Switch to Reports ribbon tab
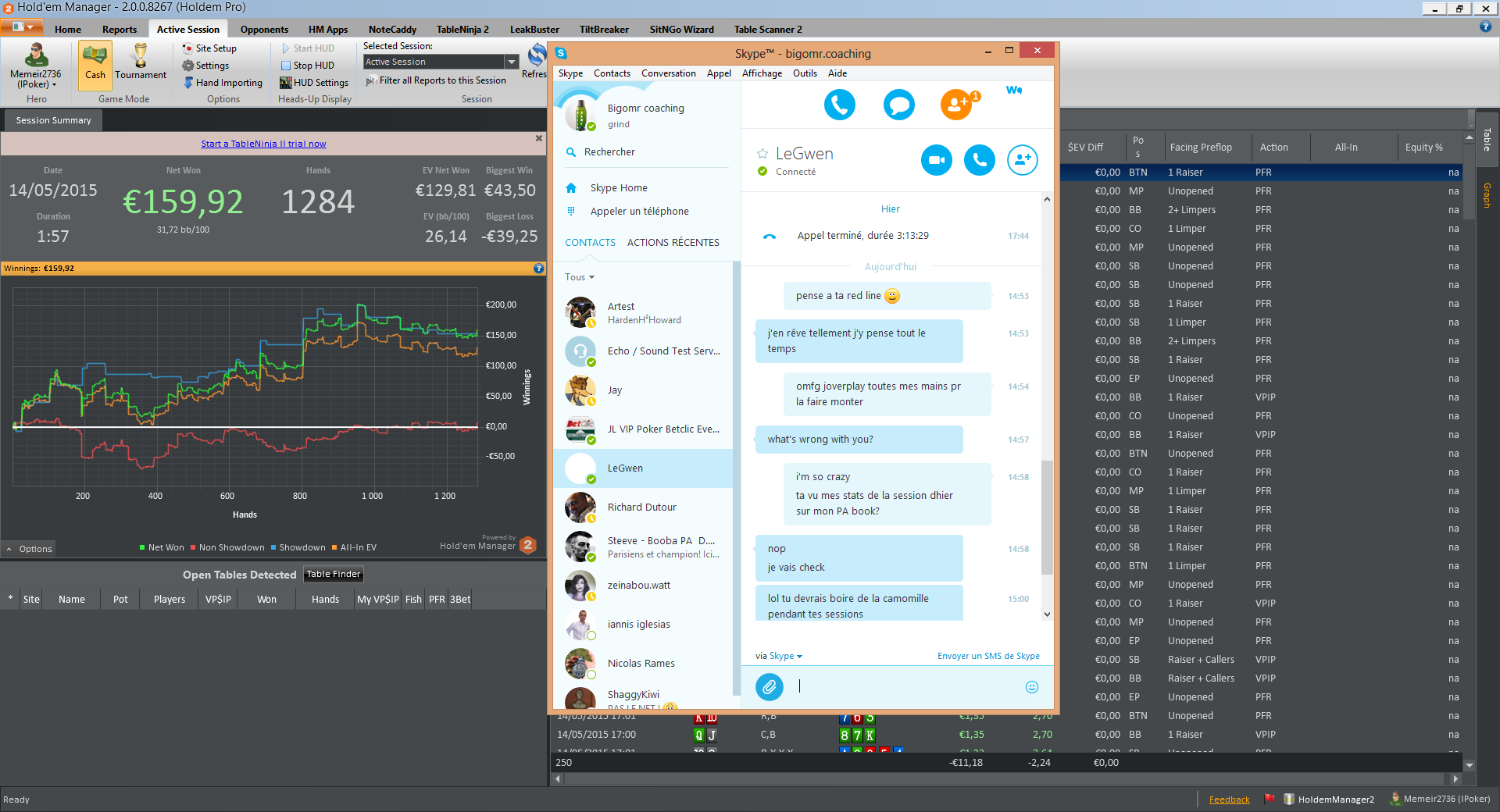 [x=120, y=30]
